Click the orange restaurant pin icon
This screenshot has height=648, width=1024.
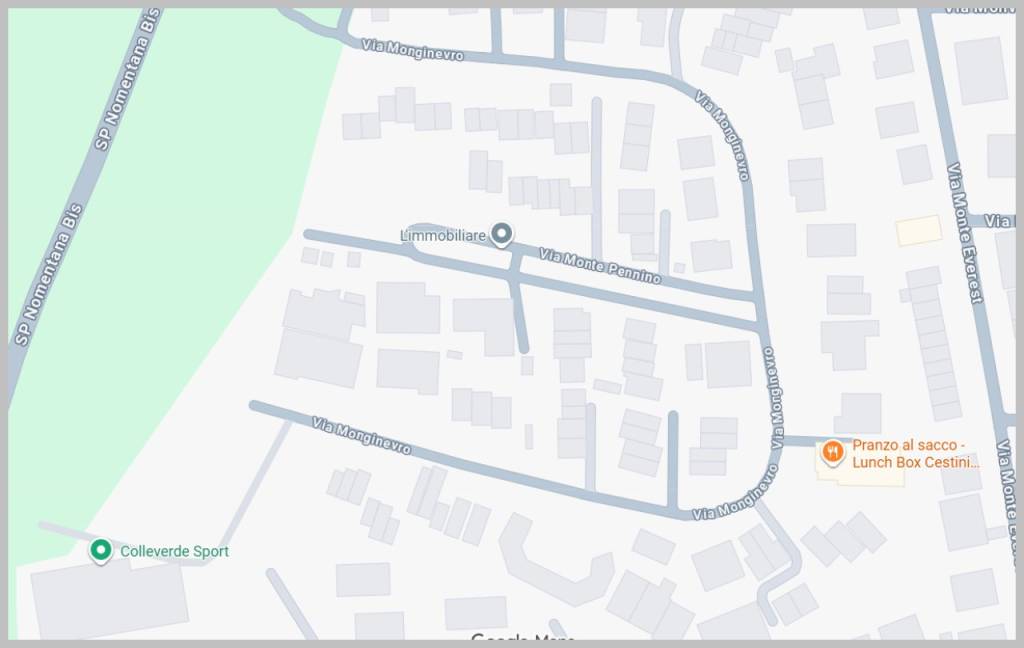[x=832, y=452]
